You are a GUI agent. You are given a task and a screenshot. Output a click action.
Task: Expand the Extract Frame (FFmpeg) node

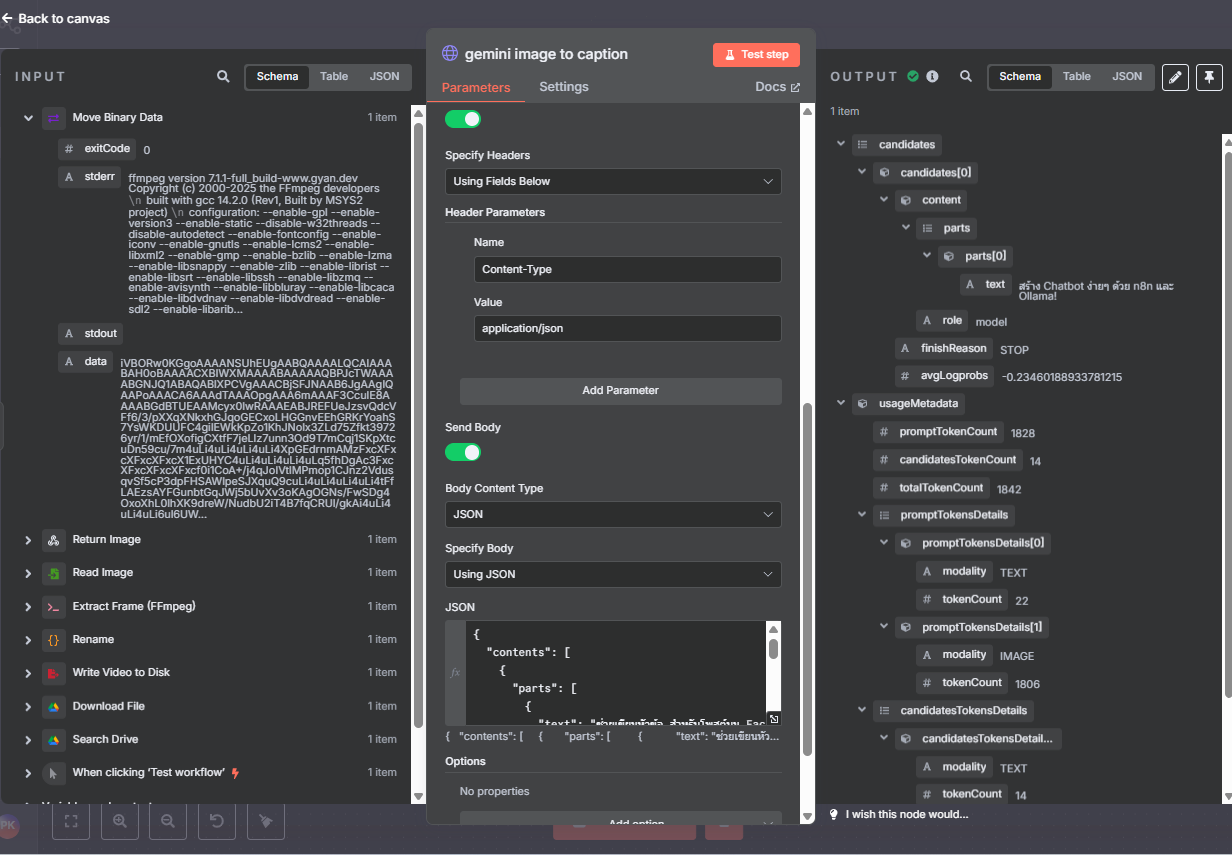[28, 607]
